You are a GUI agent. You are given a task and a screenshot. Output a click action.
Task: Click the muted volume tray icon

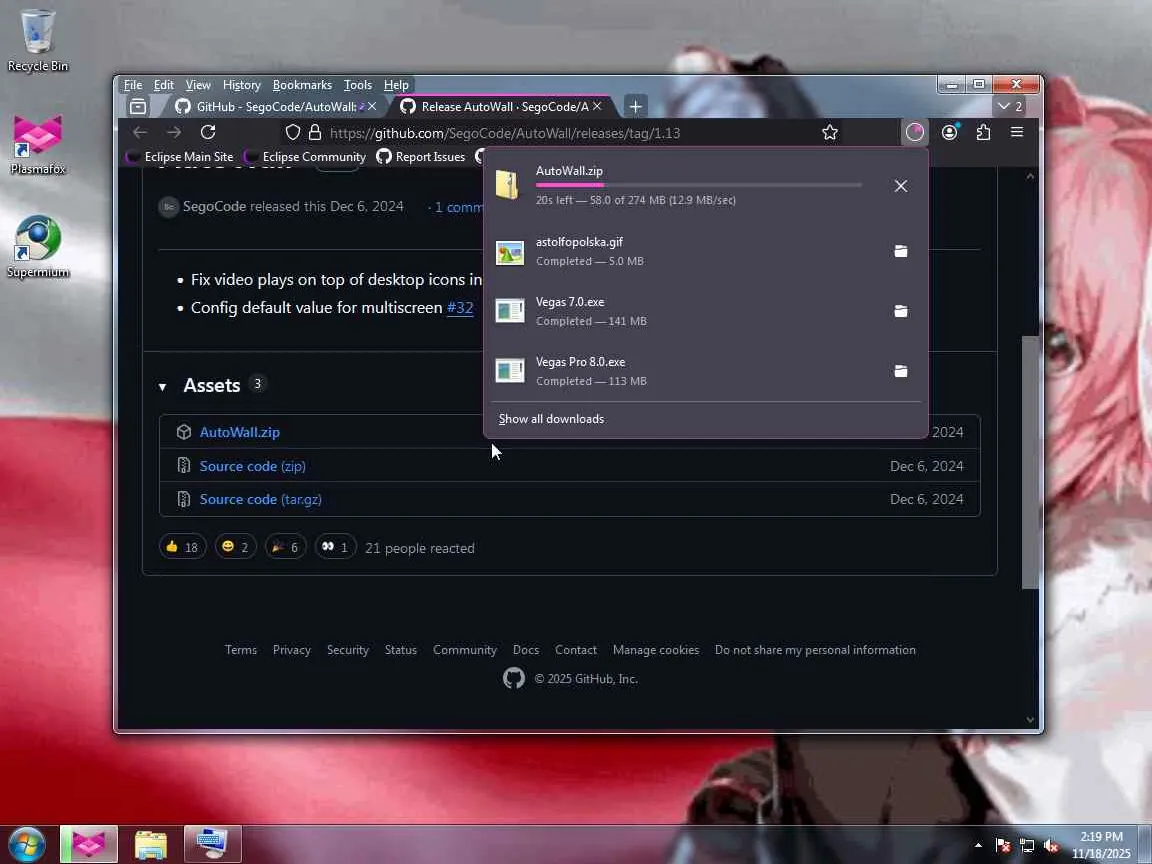[x=1051, y=846]
